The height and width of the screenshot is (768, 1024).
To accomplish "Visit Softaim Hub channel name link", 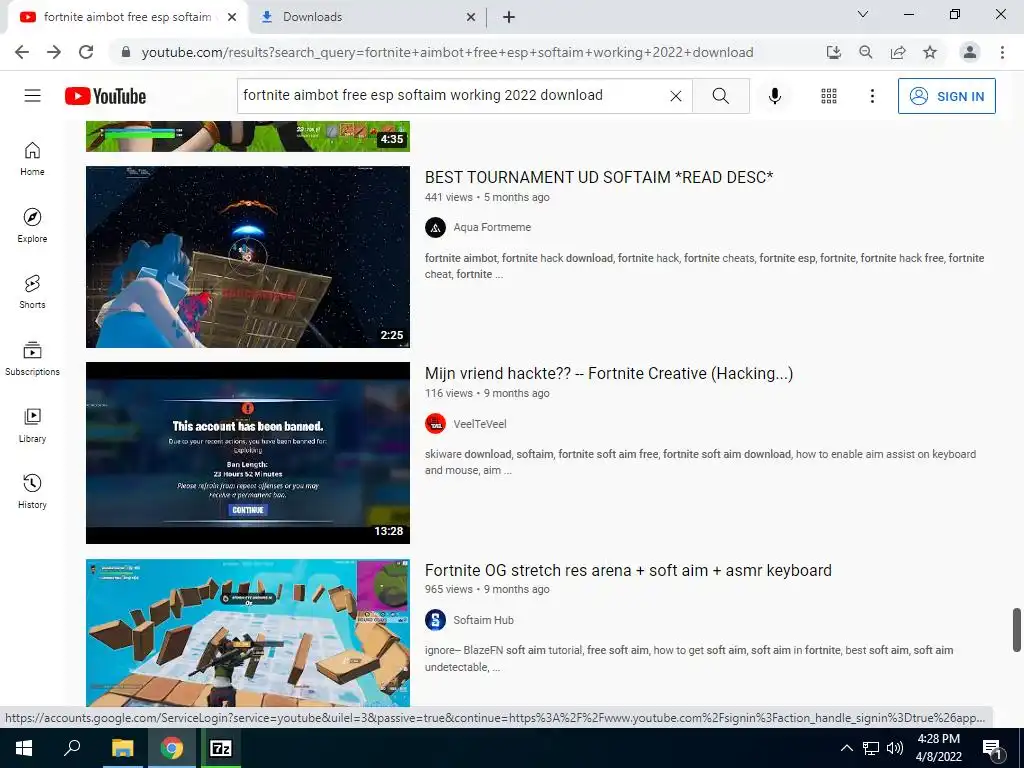I will tap(484, 620).
